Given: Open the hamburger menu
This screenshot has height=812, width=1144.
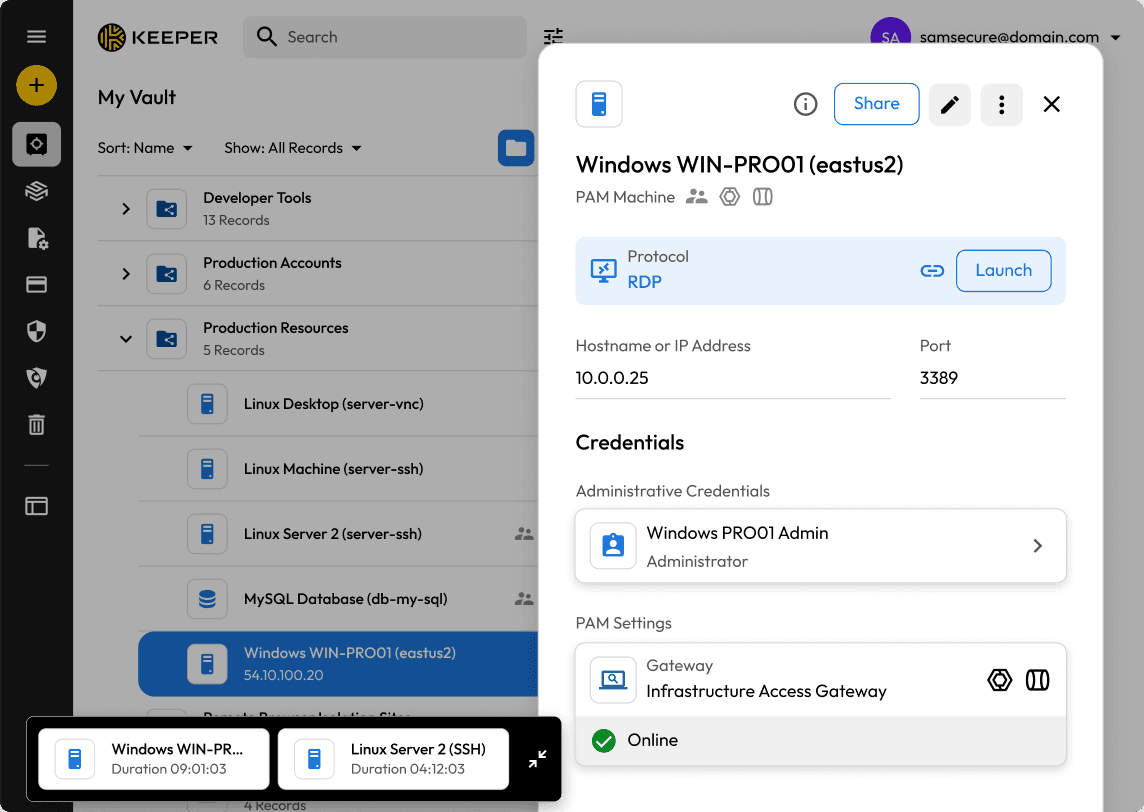Looking at the screenshot, I should tap(36, 37).
